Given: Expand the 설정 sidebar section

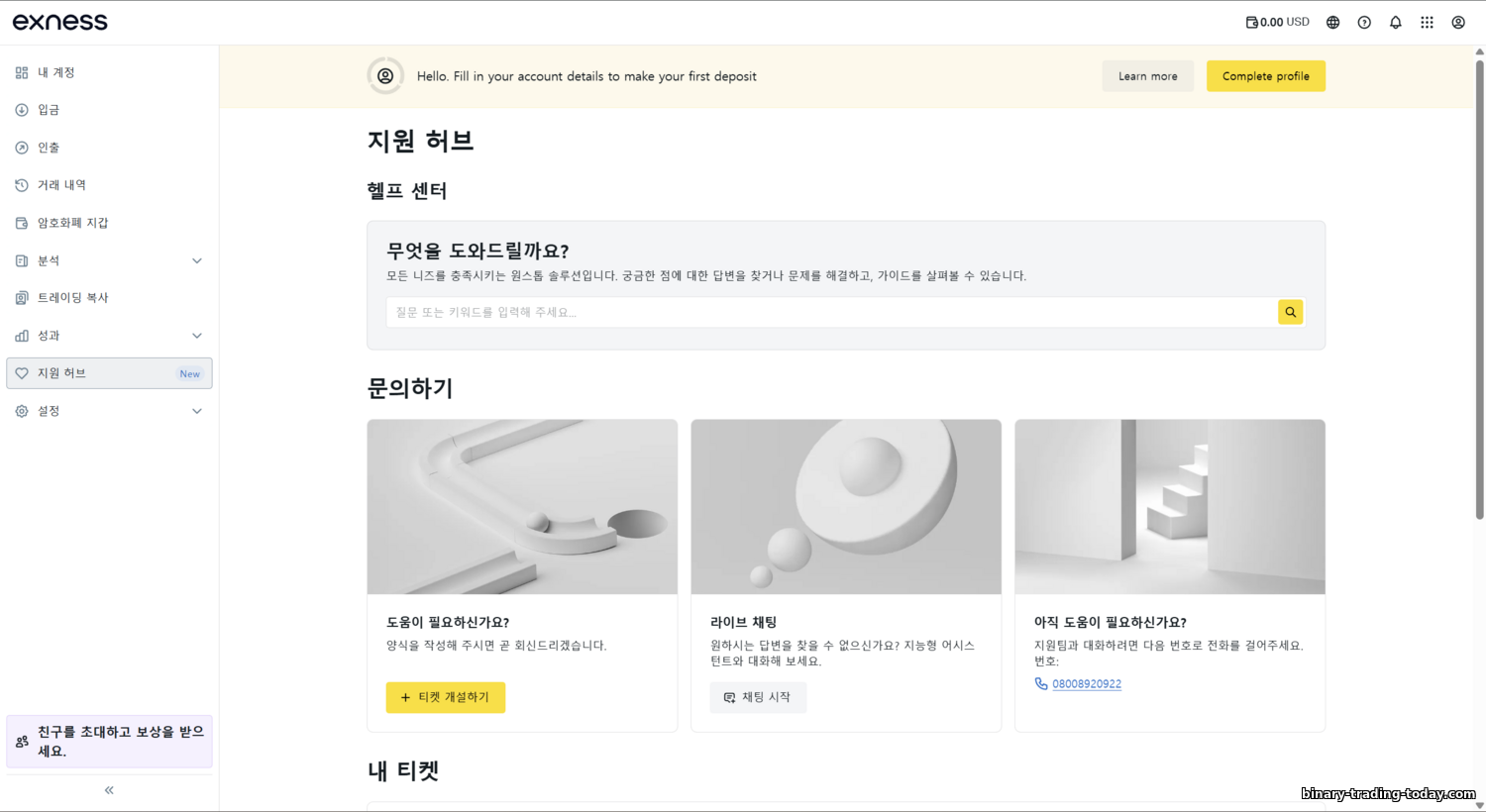Looking at the screenshot, I should (196, 411).
